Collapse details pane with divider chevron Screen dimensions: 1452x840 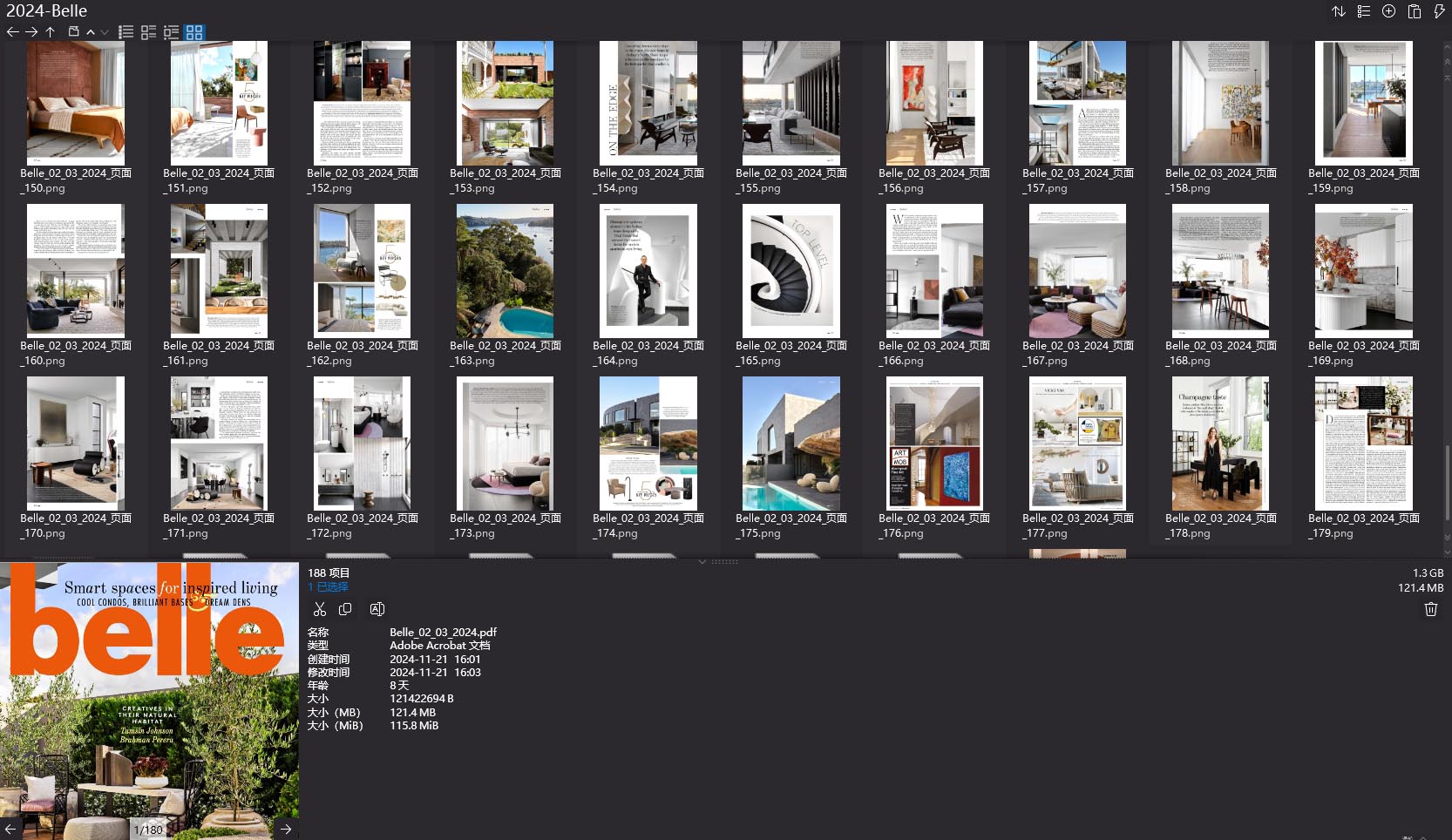click(702, 562)
